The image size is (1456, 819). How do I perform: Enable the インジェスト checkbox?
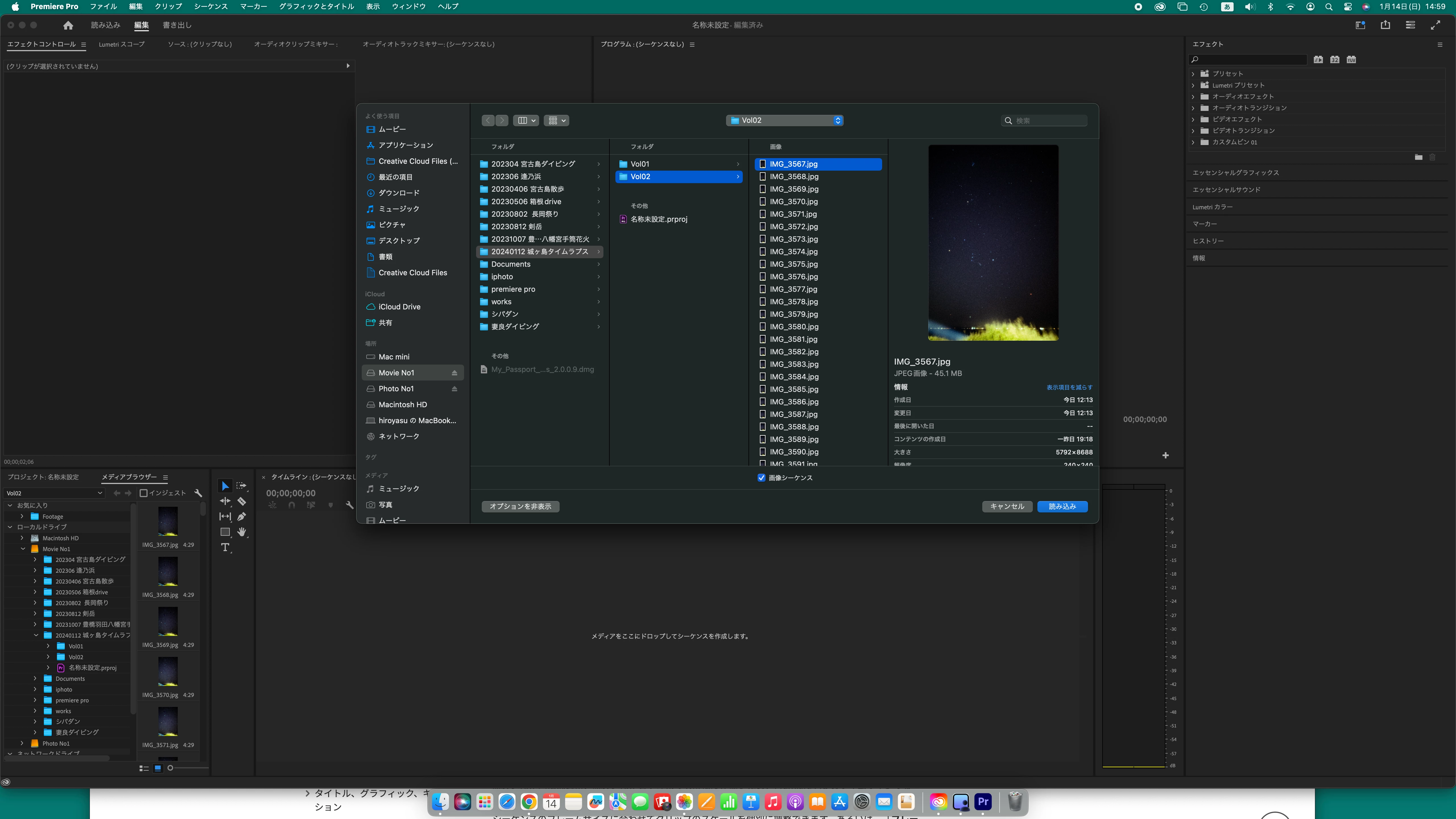click(144, 493)
